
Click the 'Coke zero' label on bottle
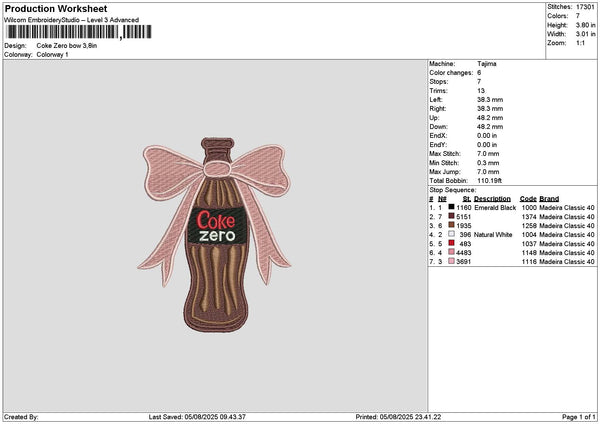pyautogui.click(x=217, y=226)
